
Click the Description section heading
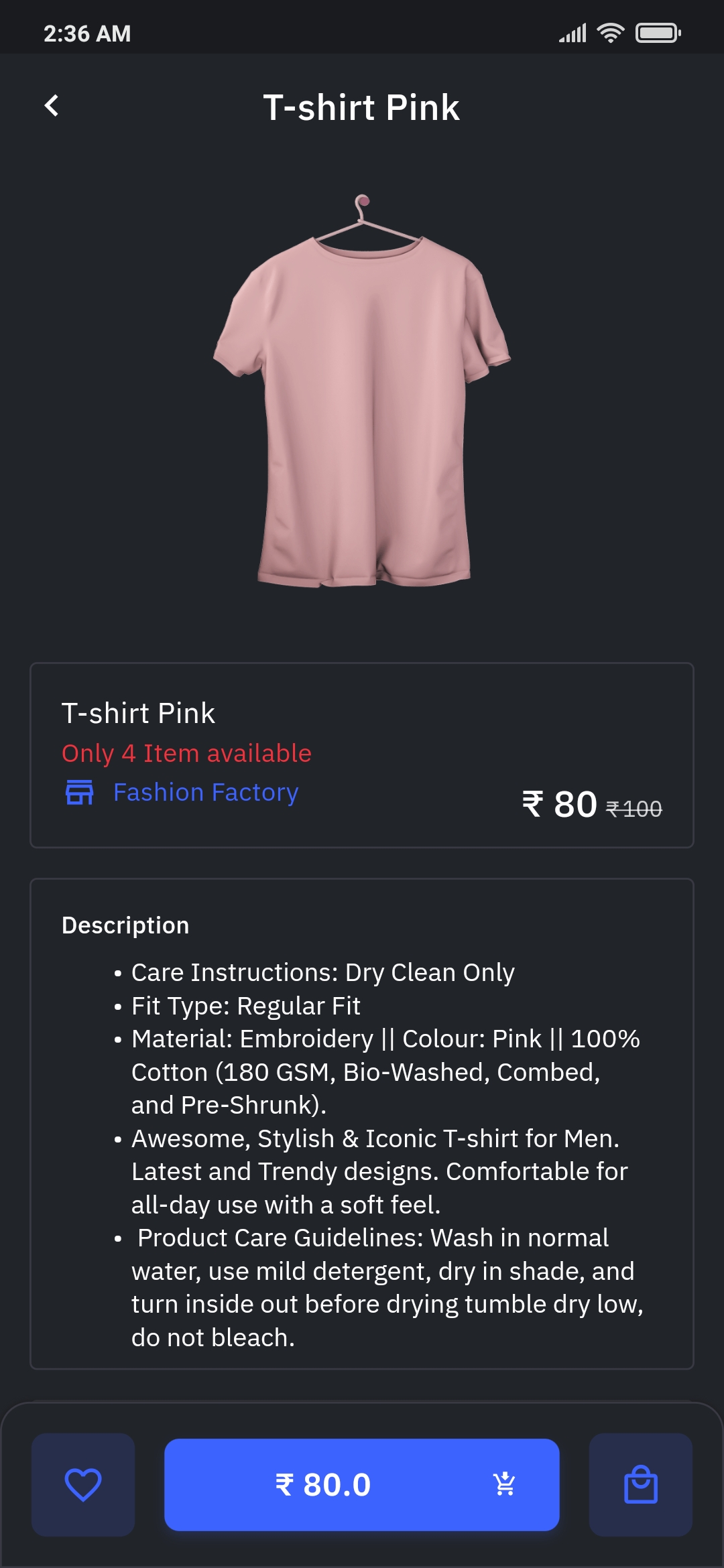(x=125, y=925)
